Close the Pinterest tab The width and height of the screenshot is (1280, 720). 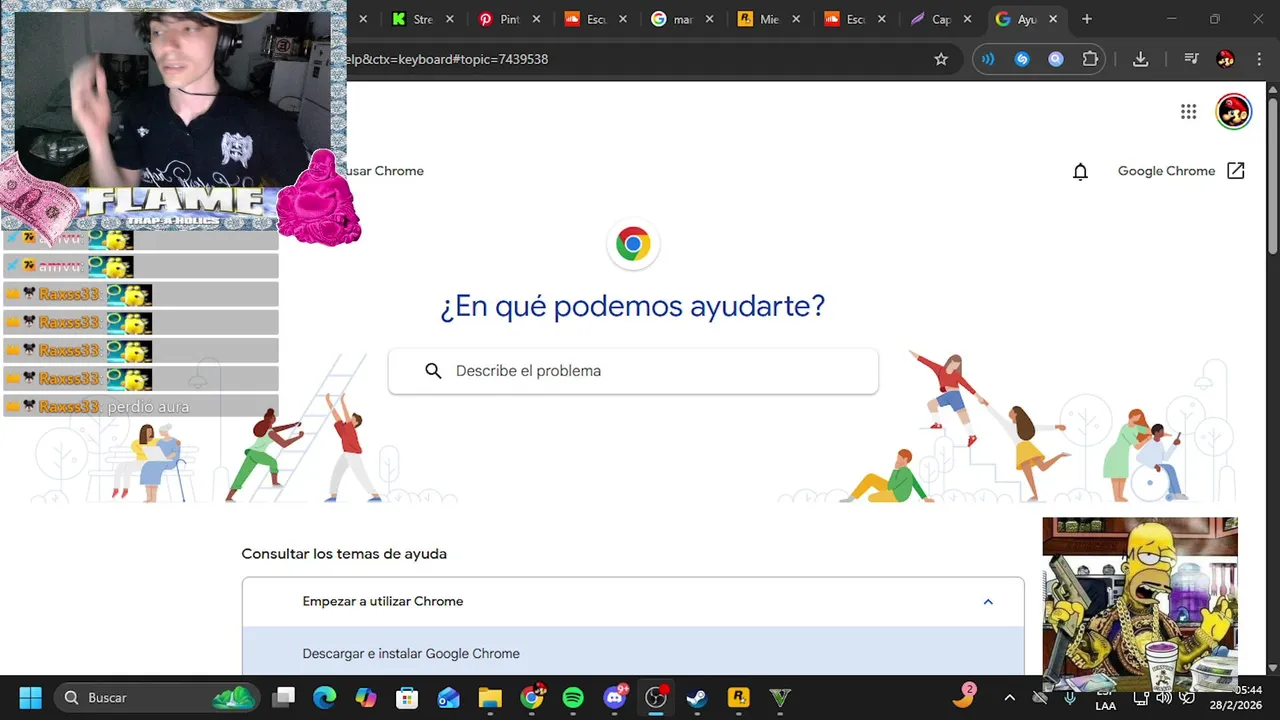click(537, 19)
